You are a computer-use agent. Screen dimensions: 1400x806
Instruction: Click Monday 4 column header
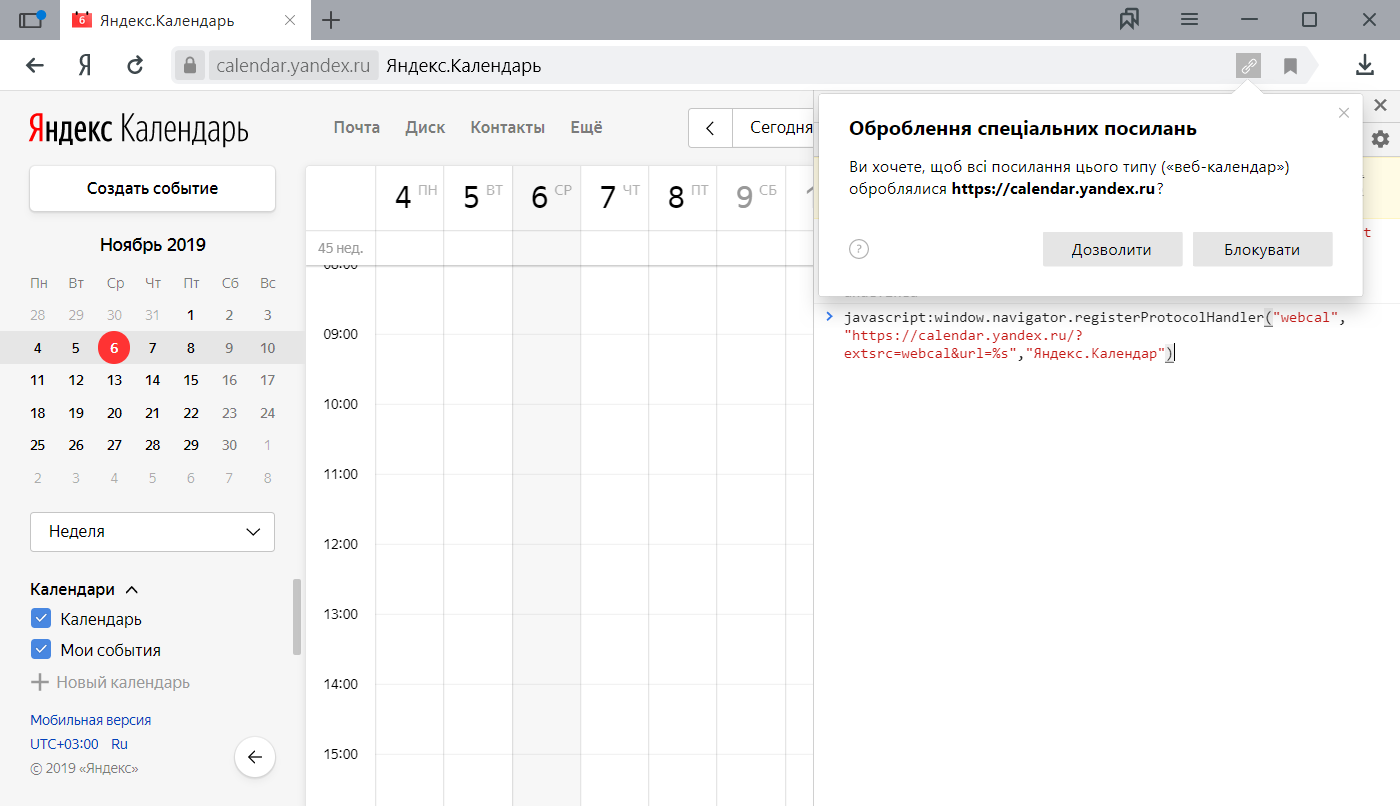click(x=410, y=198)
